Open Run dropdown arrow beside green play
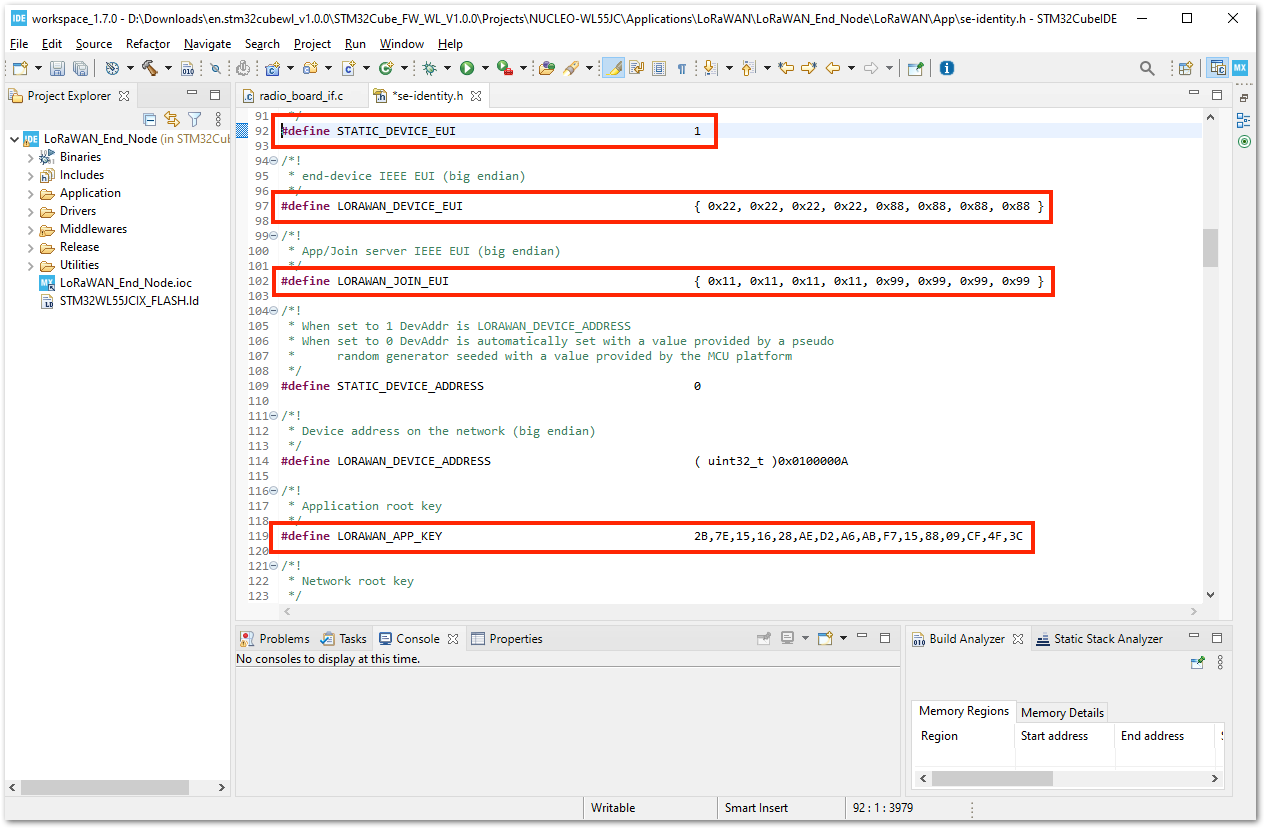Screen dimensions: 1265x829 tap(485, 68)
